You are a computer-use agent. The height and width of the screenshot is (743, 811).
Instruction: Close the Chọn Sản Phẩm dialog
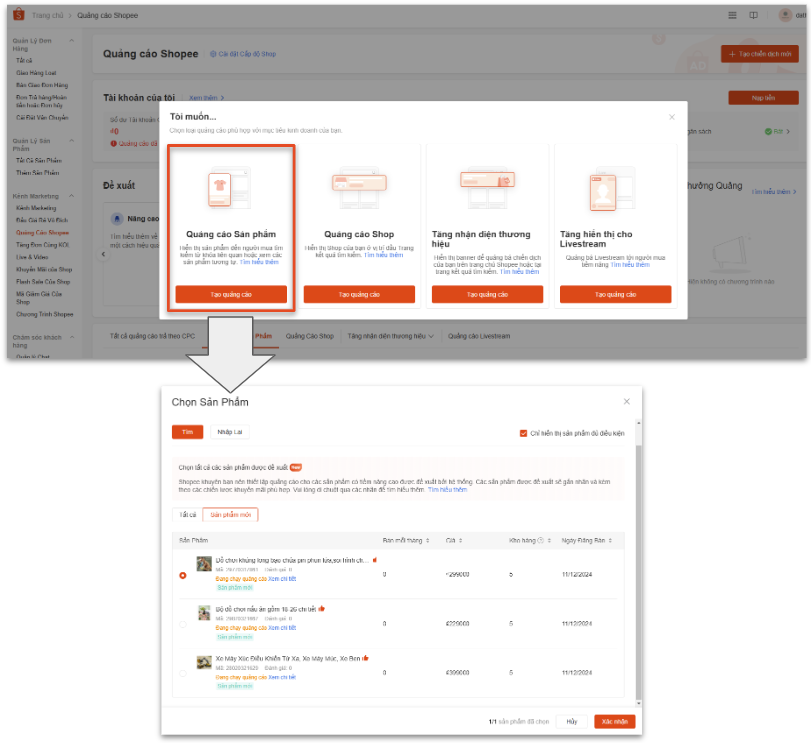627,401
